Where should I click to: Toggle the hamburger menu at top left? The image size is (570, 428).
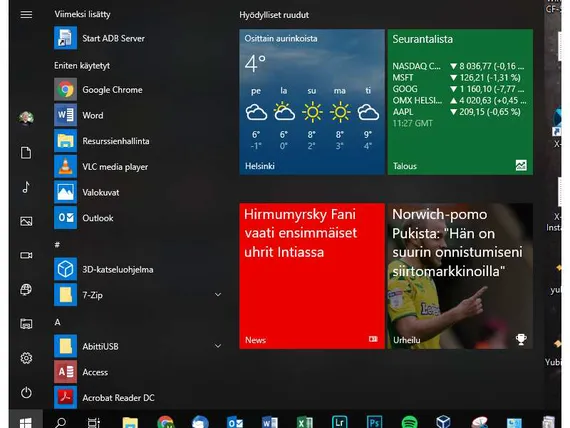pyautogui.click(x=26, y=15)
